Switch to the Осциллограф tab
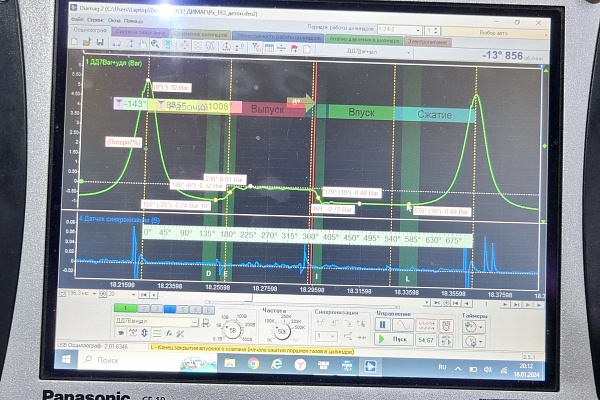This screenshot has width=600, height=400. (x=90, y=29)
